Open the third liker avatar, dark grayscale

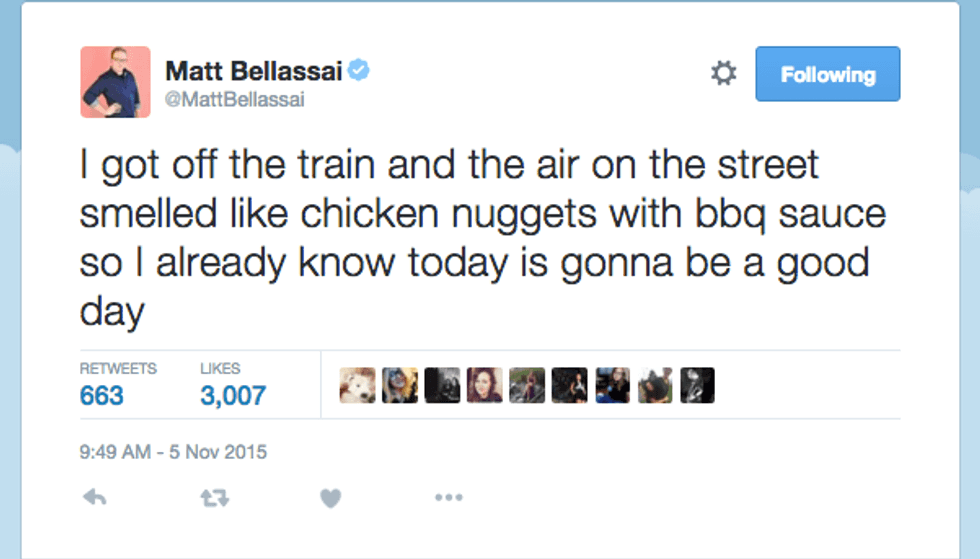click(442, 386)
